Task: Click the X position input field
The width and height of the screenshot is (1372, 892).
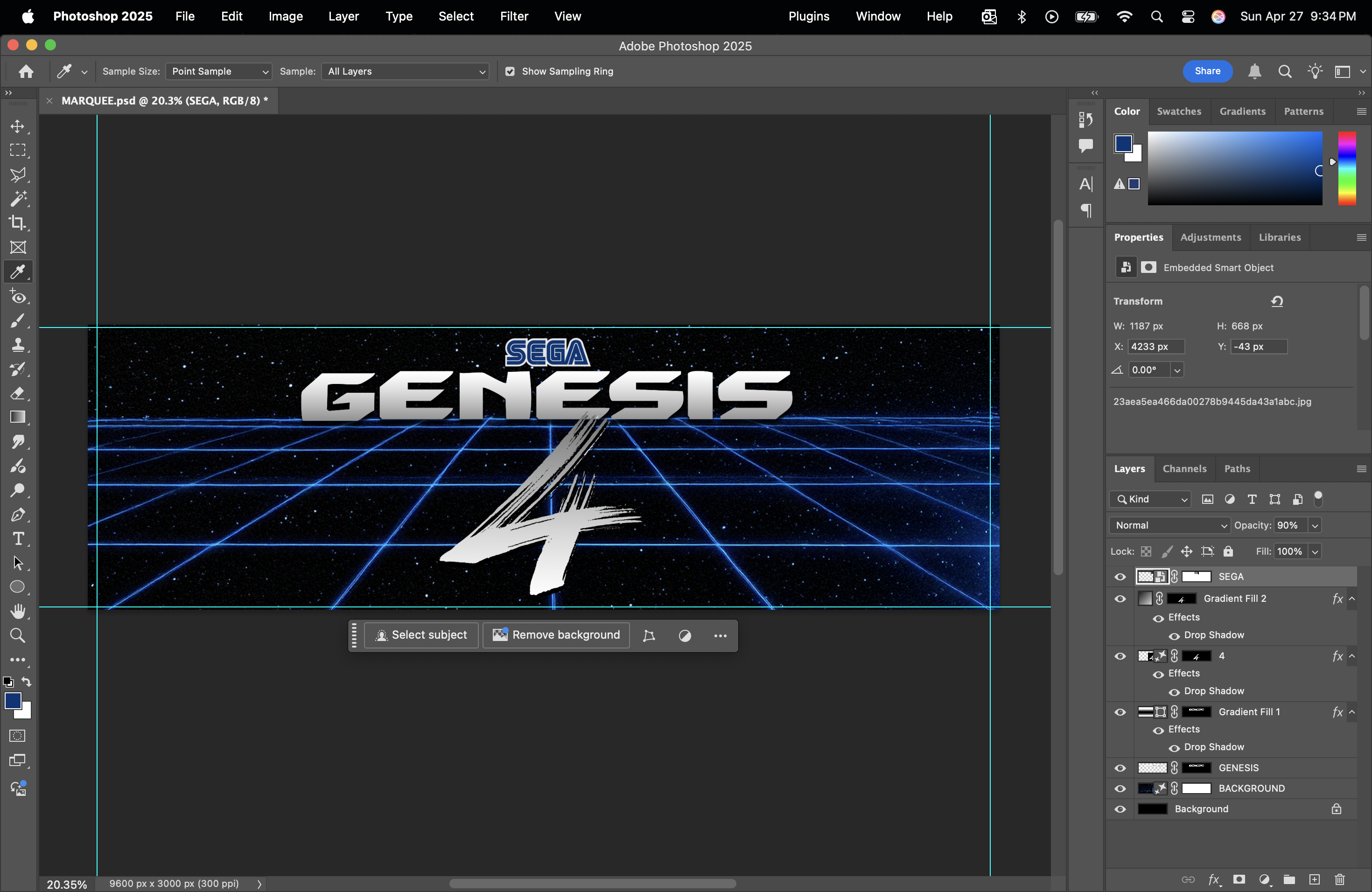Action: pos(1155,347)
